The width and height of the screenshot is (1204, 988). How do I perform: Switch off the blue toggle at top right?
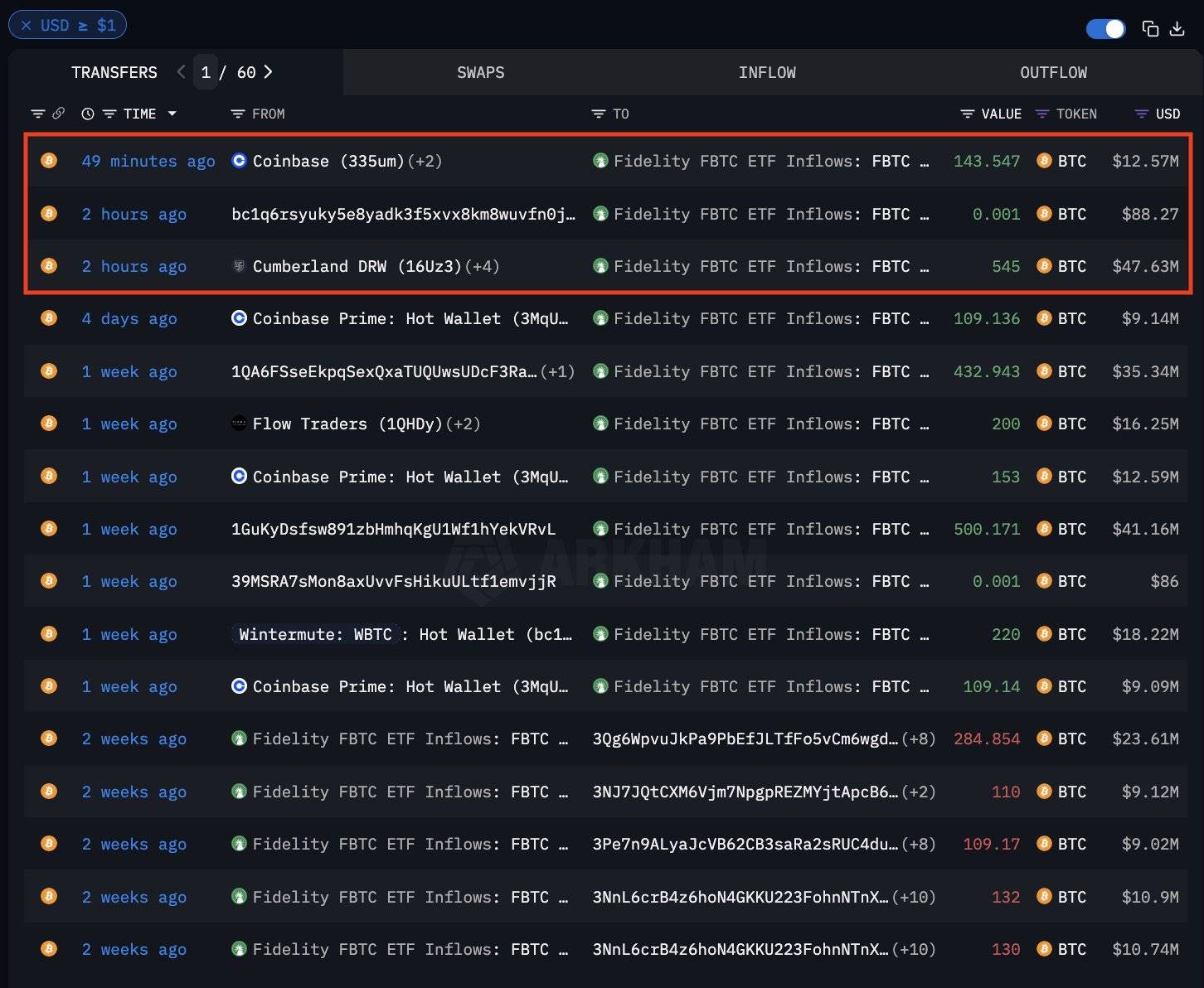[1105, 29]
